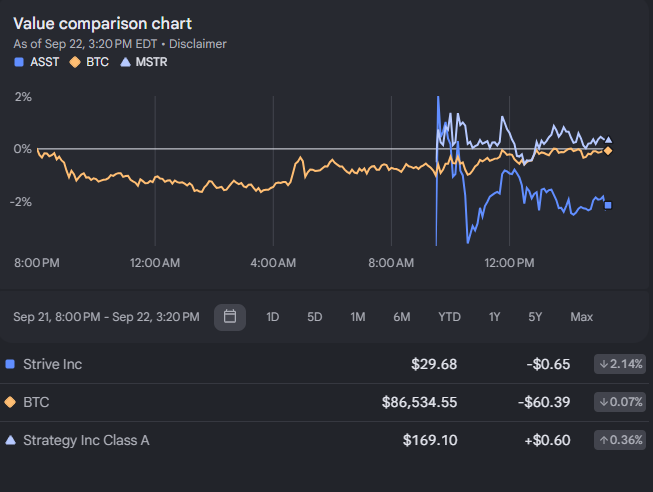
Task: Click the BTC orange diamond legend icon
Action: [x=75, y=62]
